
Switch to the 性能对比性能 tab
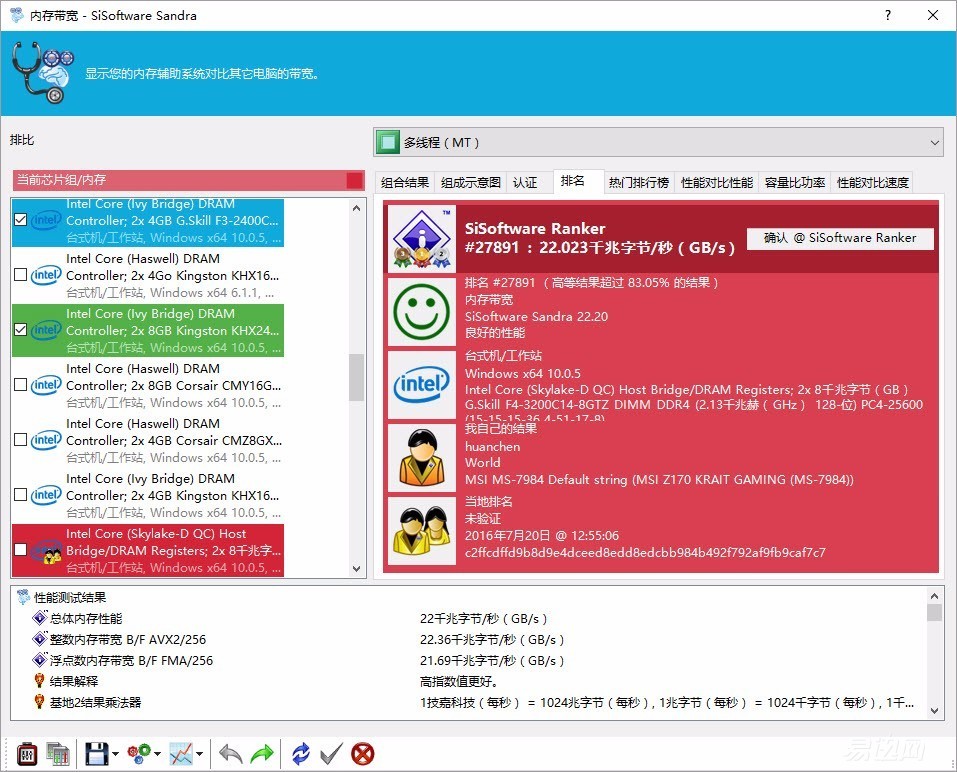717,182
